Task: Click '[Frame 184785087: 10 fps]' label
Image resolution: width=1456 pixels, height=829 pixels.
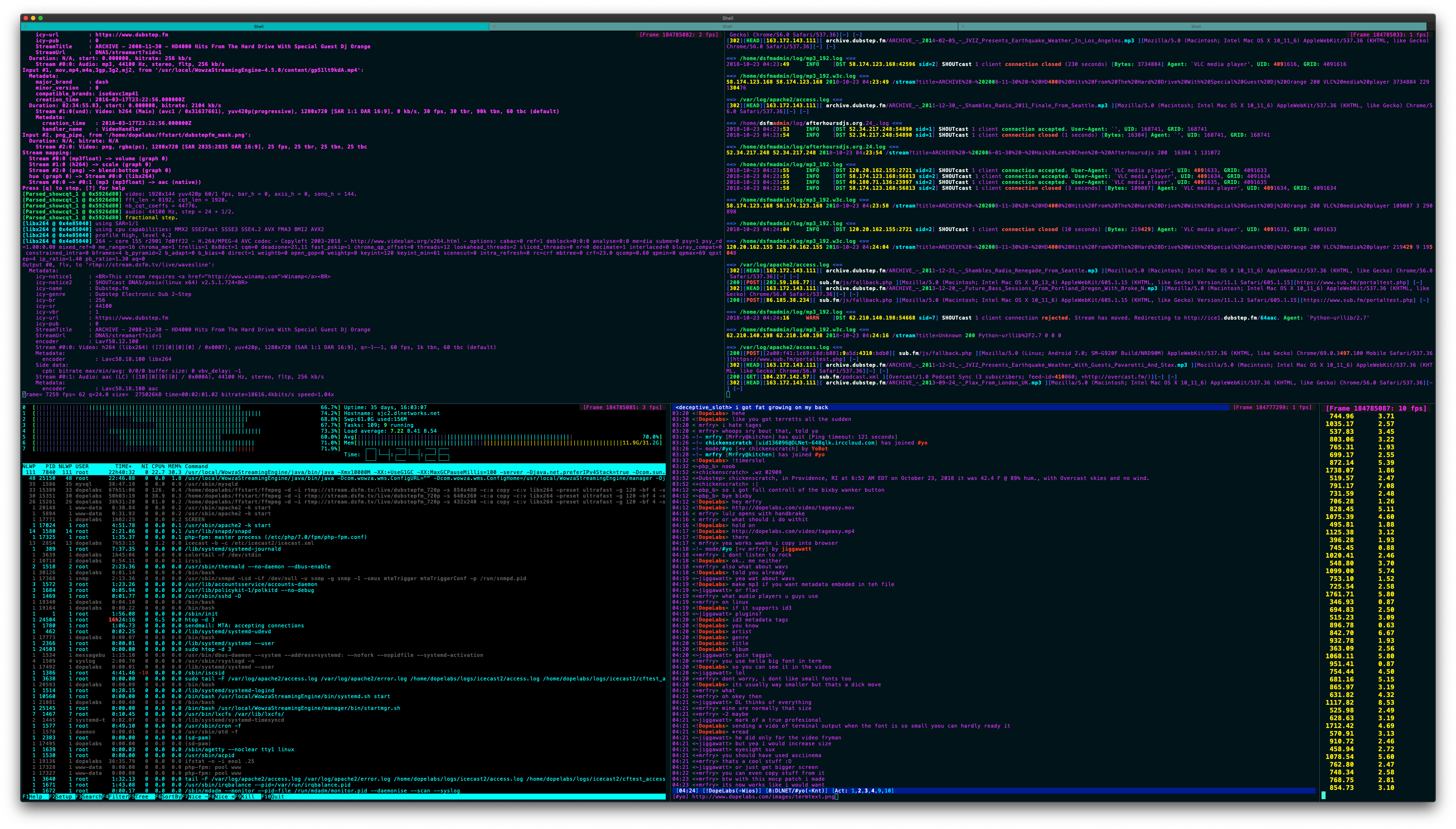Action: 1376,408
